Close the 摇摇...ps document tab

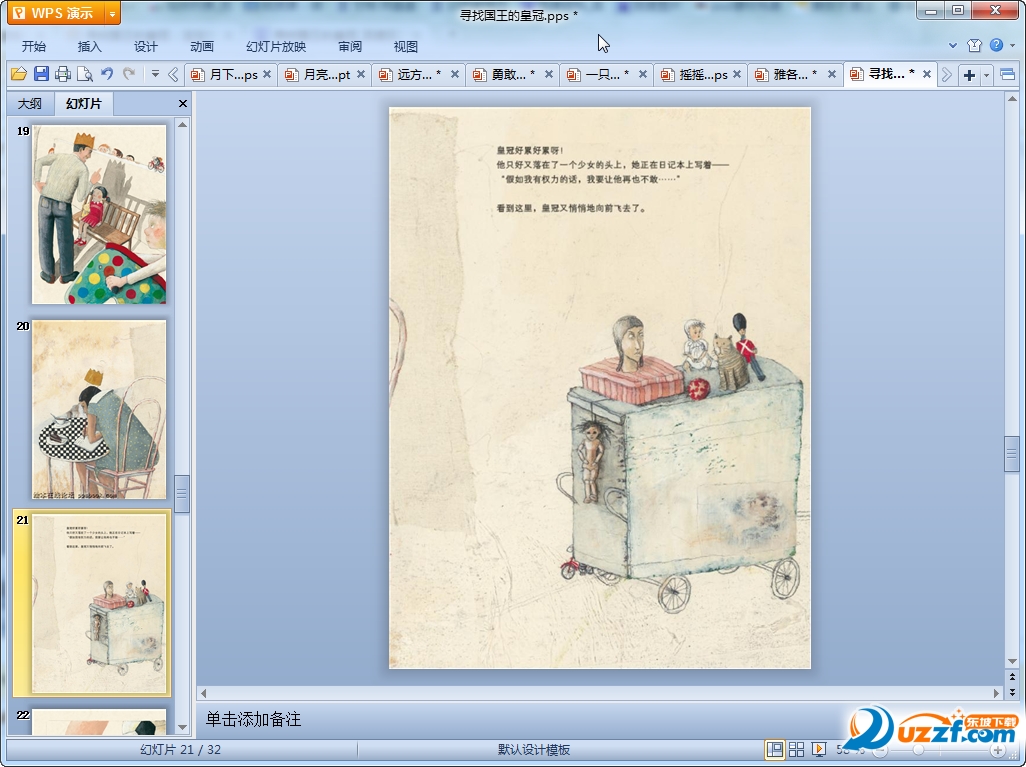[x=737, y=75]
